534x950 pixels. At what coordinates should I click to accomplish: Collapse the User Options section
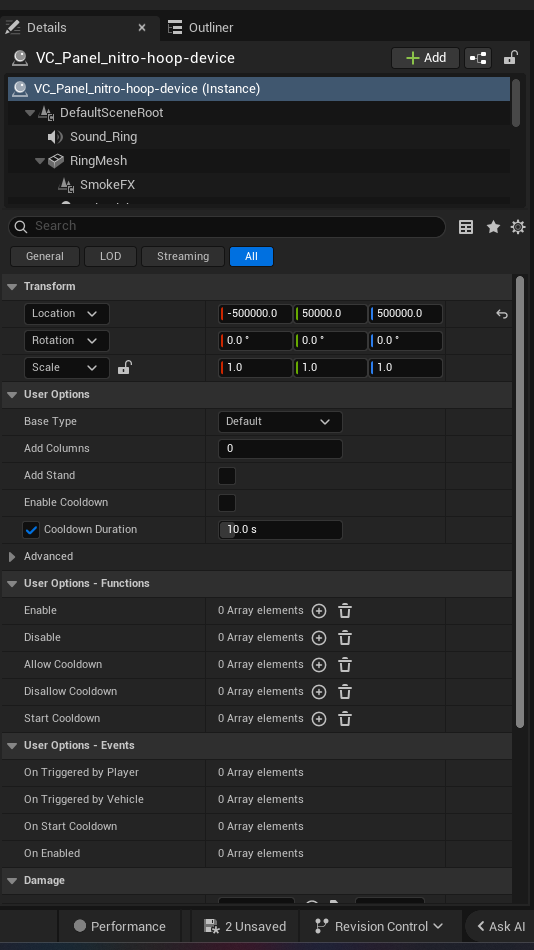[12, 394]
